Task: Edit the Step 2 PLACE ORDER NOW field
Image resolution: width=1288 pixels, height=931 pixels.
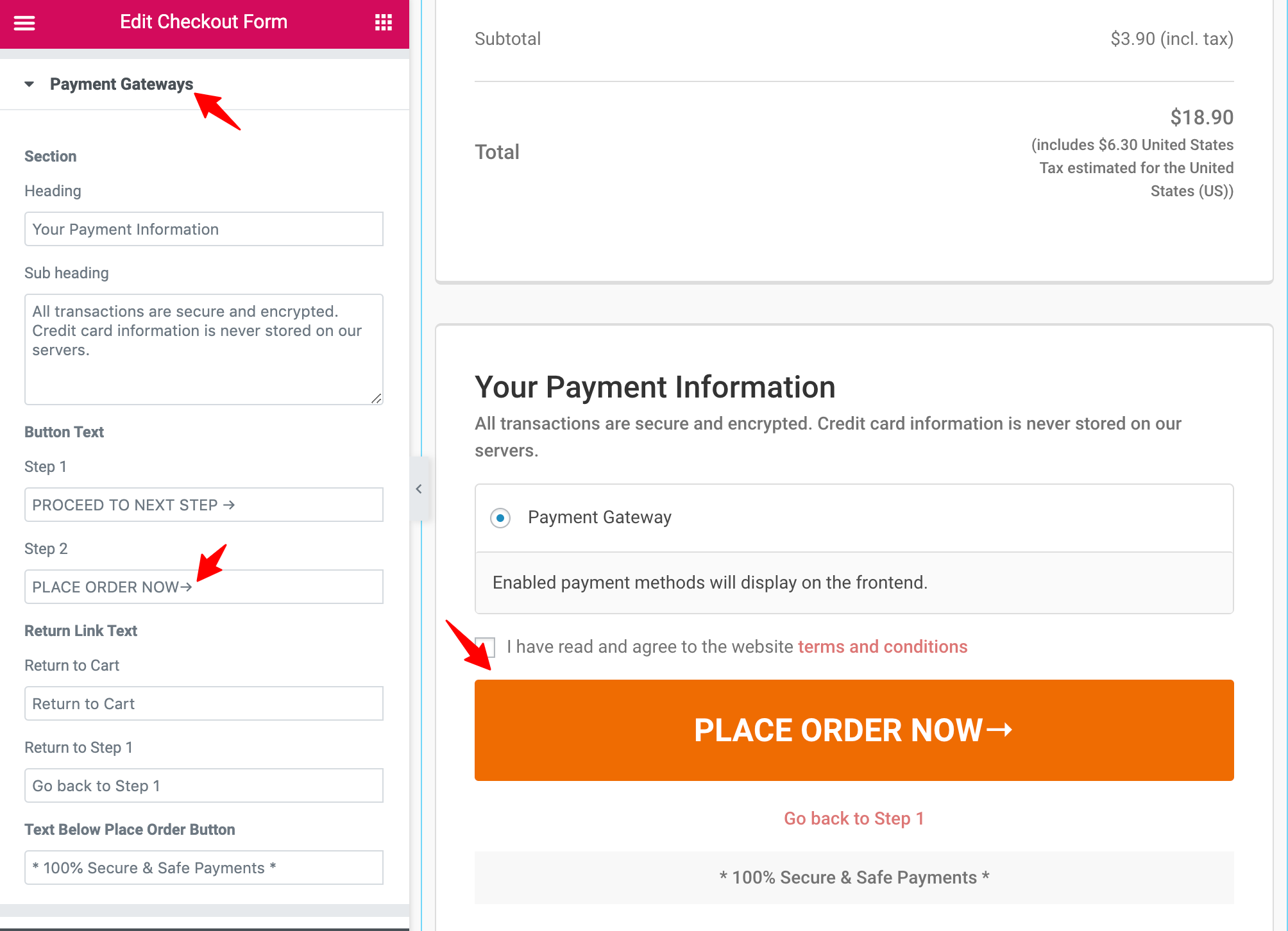Action: [x=204, y=587]
